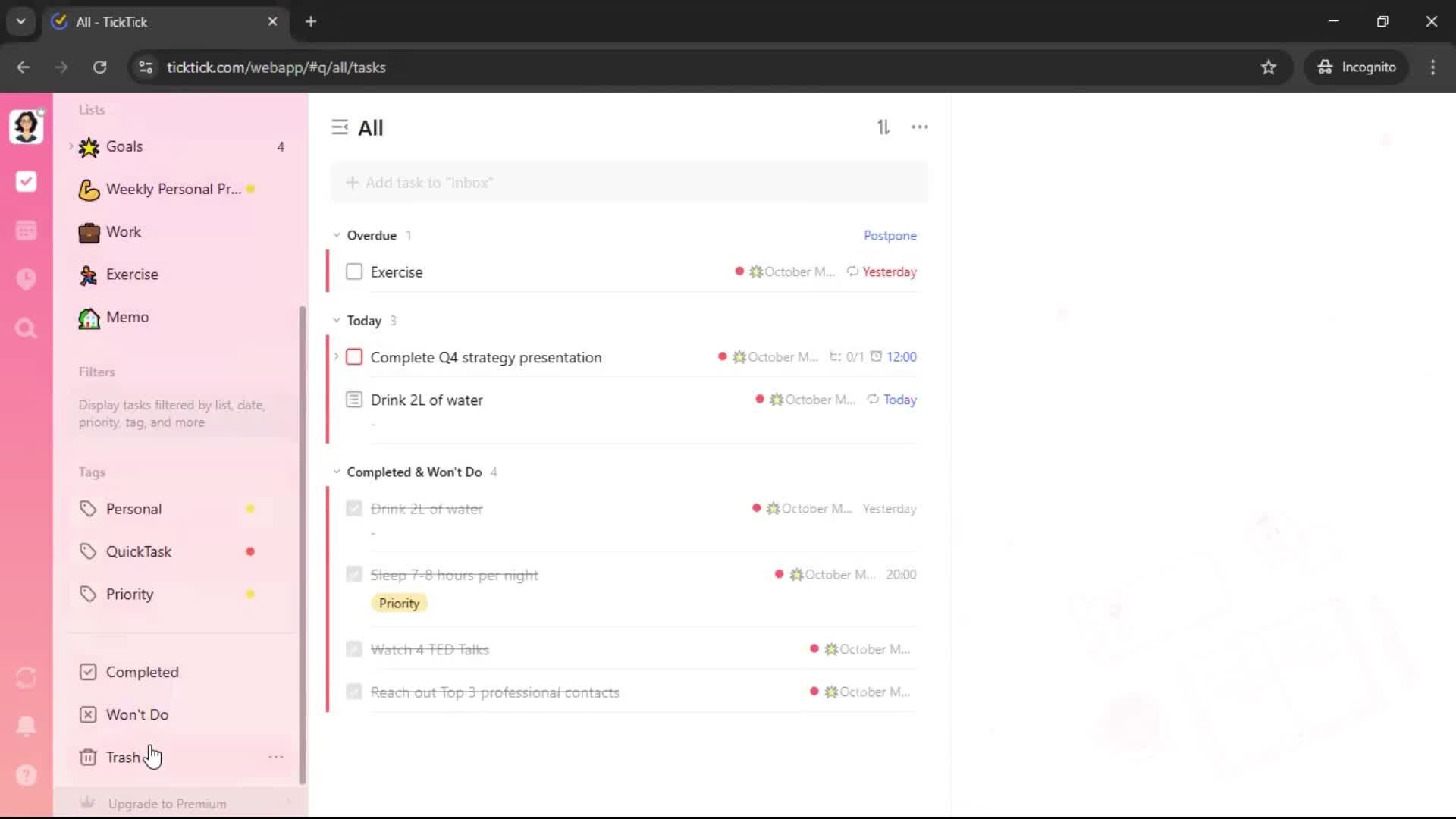Collapse sidebar with hamburger icon next to All
Viewport: 1456px width, 819px height.
tap(339, 127)
